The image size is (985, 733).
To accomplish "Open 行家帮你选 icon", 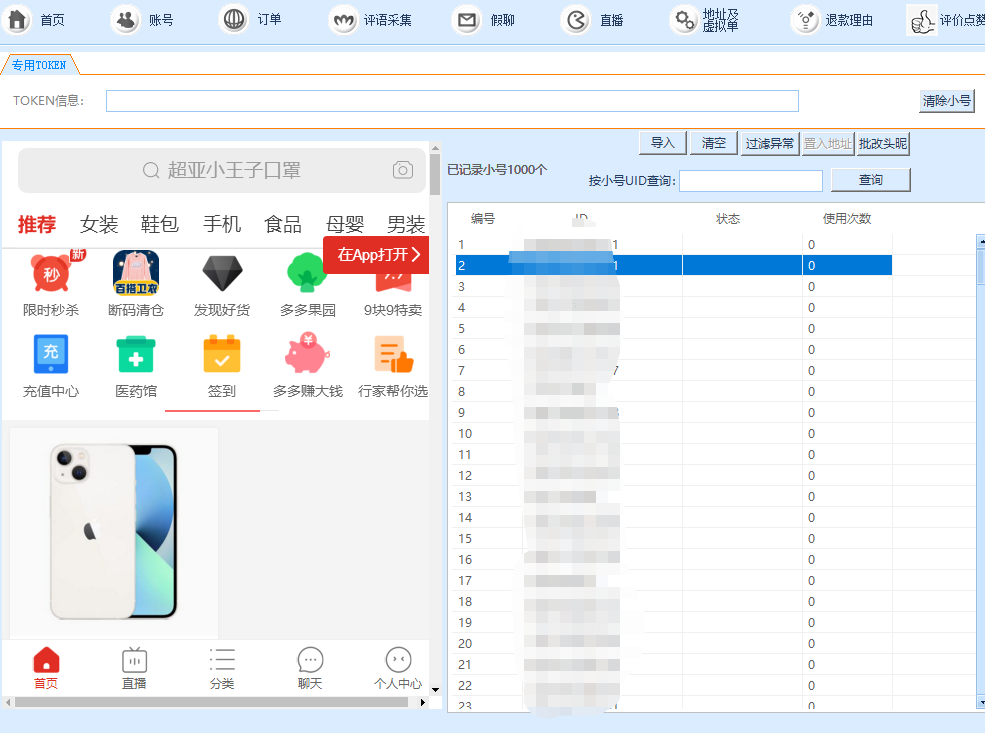I will [x=394, y=354].
